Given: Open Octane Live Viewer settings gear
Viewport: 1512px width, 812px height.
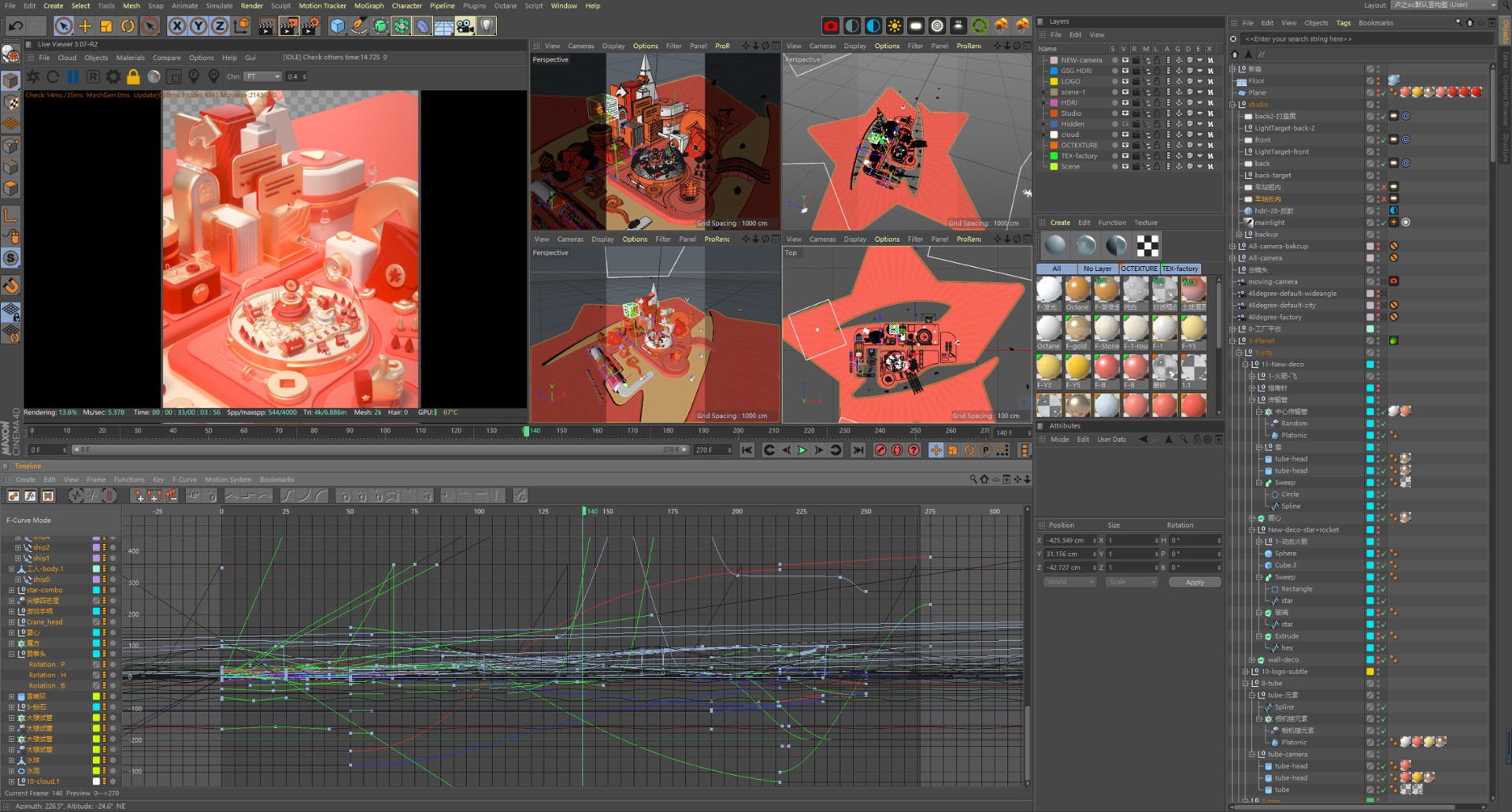Looking at the screenshot, I should coord(113,76).
